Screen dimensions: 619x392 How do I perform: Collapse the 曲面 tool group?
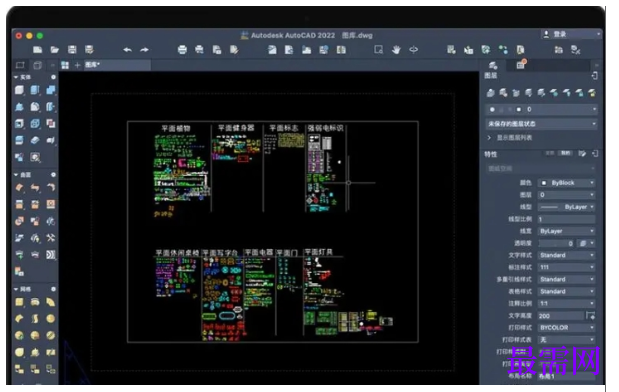(x=16, y=174)
